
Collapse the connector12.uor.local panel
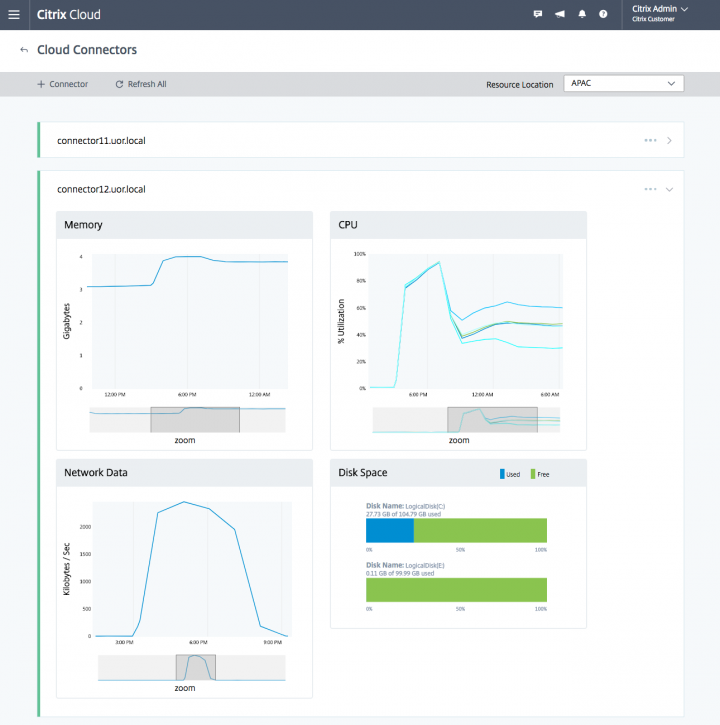(x=669, y=189)
